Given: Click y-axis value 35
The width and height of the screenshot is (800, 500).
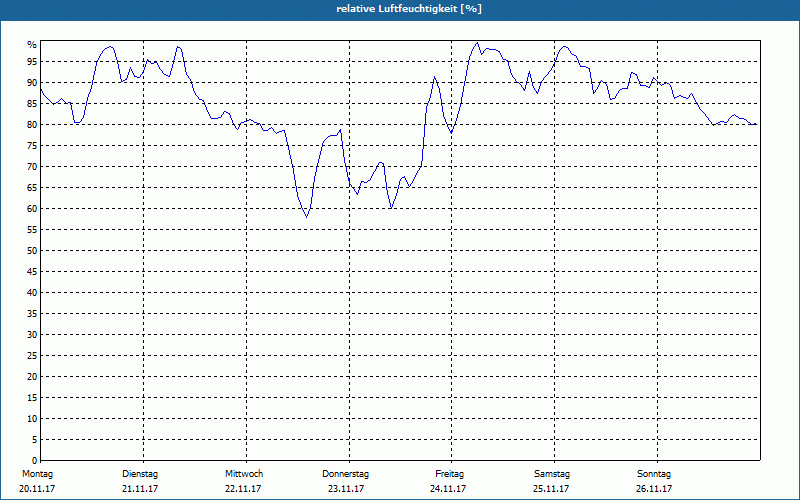Looking at the screenshot, I should [x=32, y=314].
